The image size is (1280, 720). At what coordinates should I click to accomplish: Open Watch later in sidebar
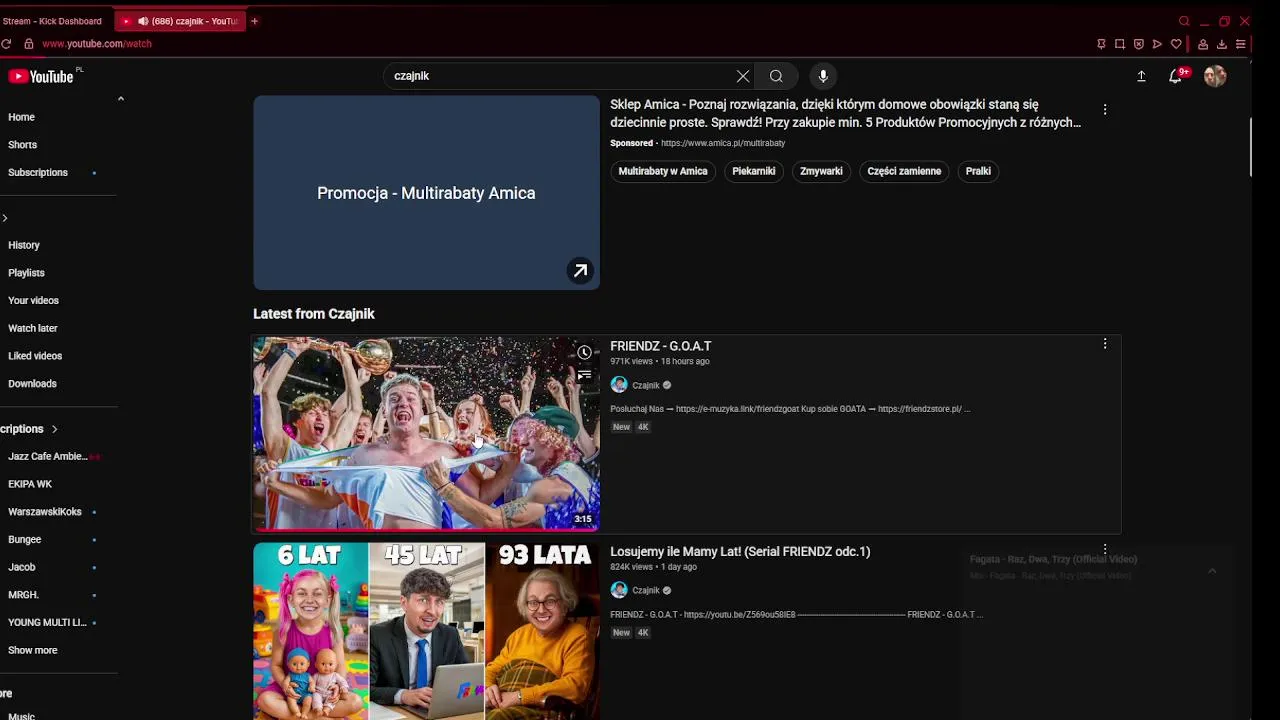[x=33, y=328]
